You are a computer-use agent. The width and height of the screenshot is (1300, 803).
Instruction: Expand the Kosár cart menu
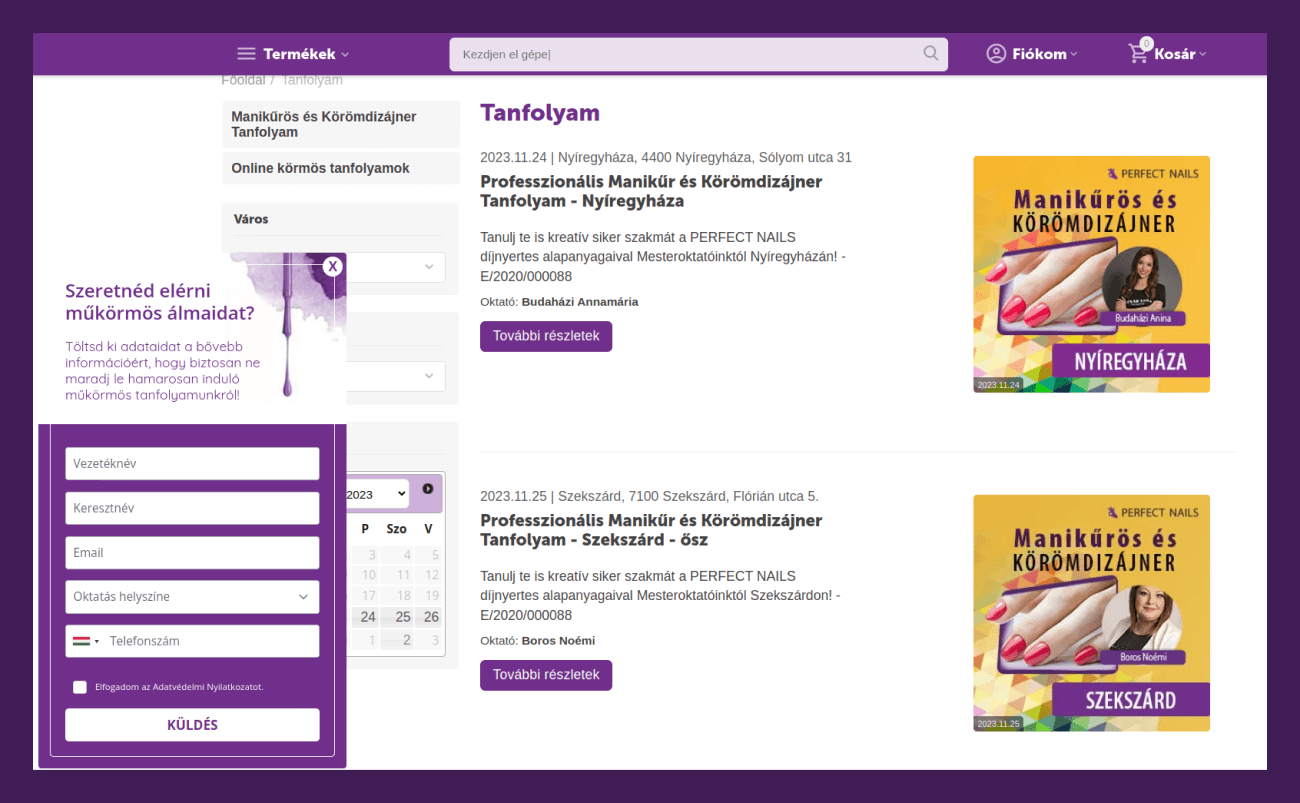1180,54
